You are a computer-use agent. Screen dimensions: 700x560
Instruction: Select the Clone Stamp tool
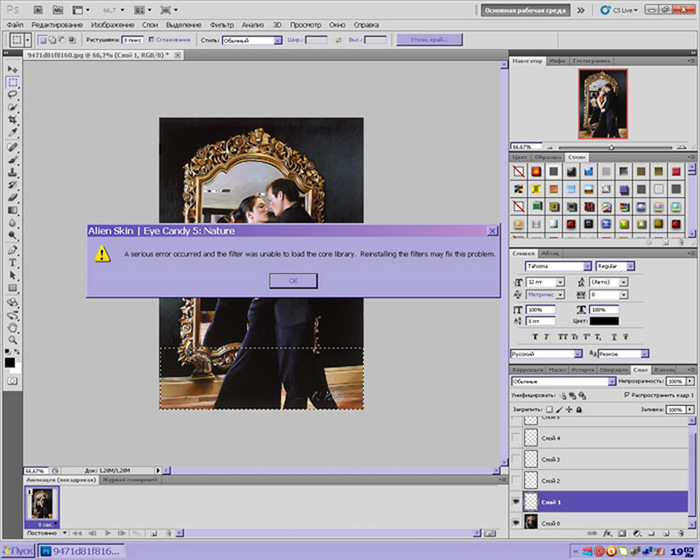pos(12,172)
